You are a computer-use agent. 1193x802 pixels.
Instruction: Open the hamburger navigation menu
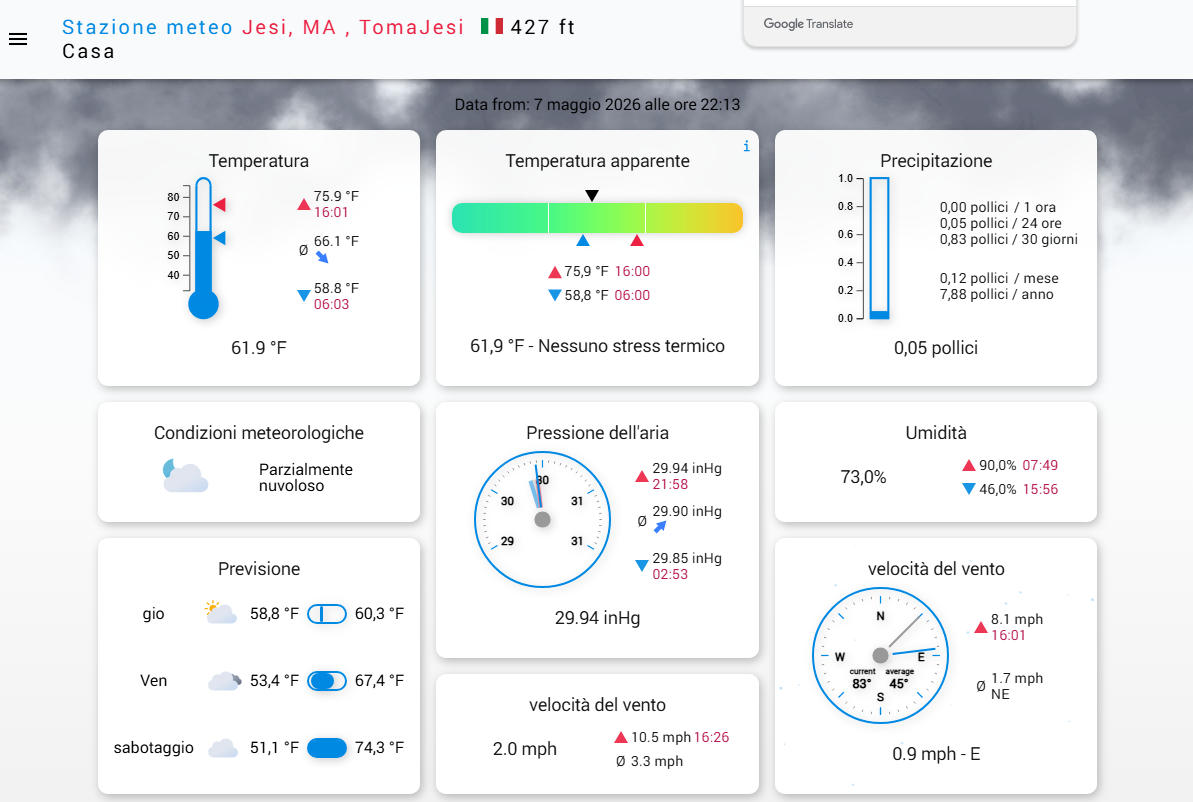pos(18,39)
